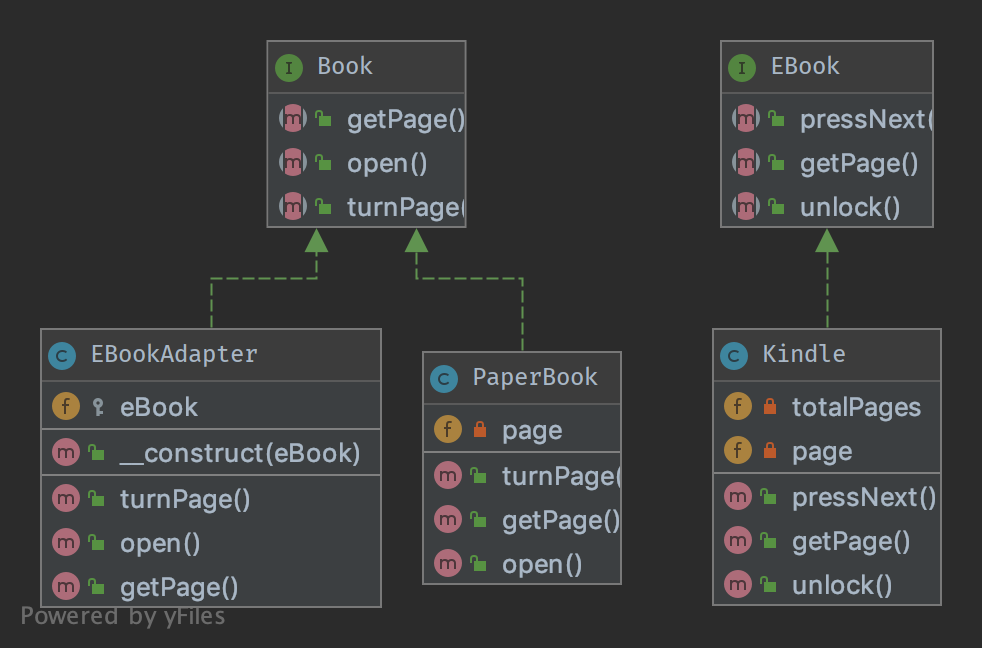Click the class icon beside Kindle
The image size is (982, 648).
[x=735, y=355]
